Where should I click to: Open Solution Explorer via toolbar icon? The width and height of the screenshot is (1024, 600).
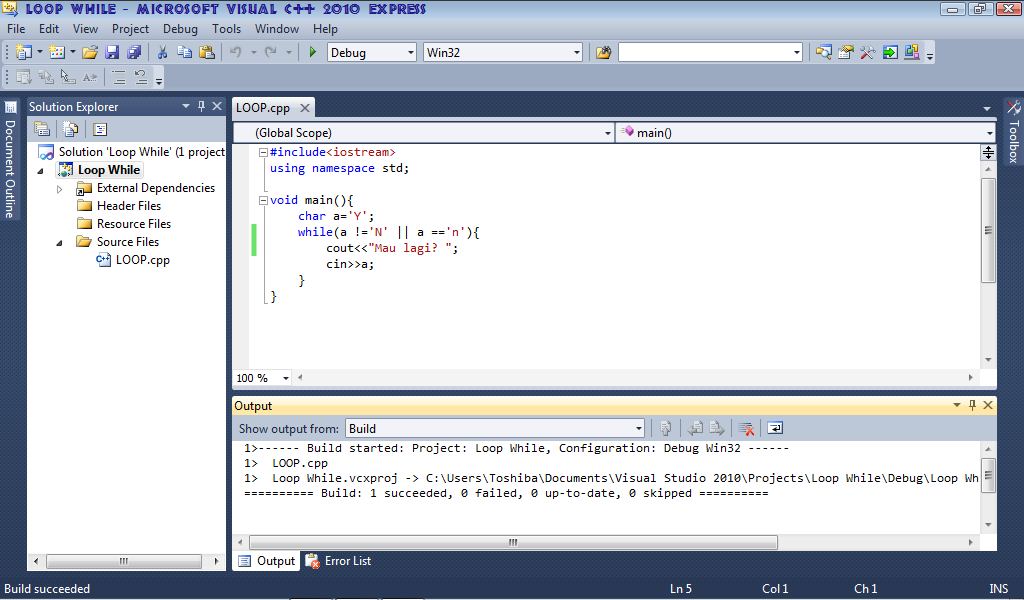point(824,52)
